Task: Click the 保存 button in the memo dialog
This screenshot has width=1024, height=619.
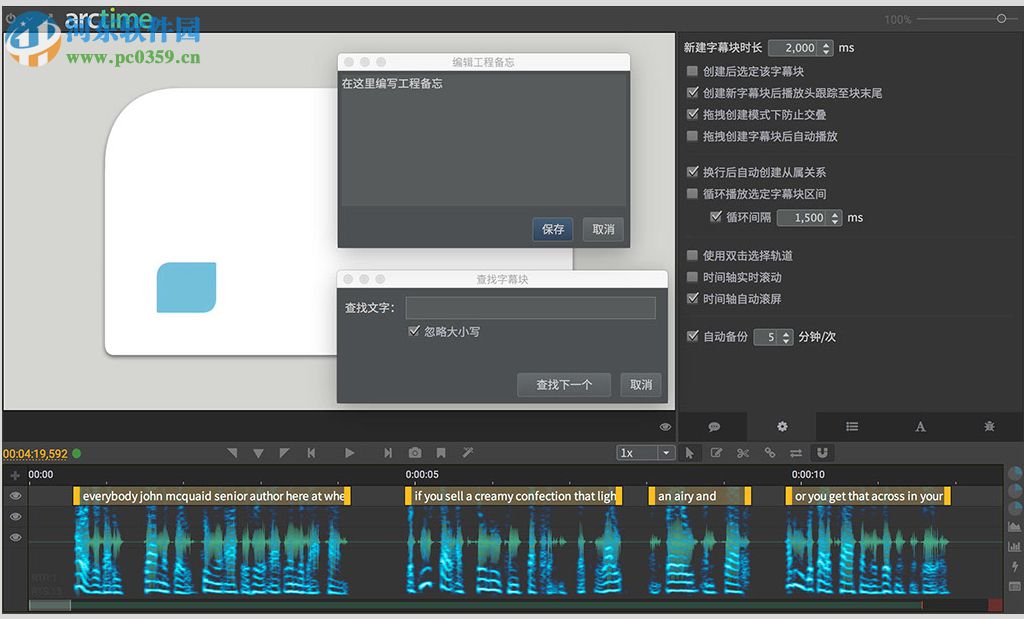Action: click(x=553, y=229)
